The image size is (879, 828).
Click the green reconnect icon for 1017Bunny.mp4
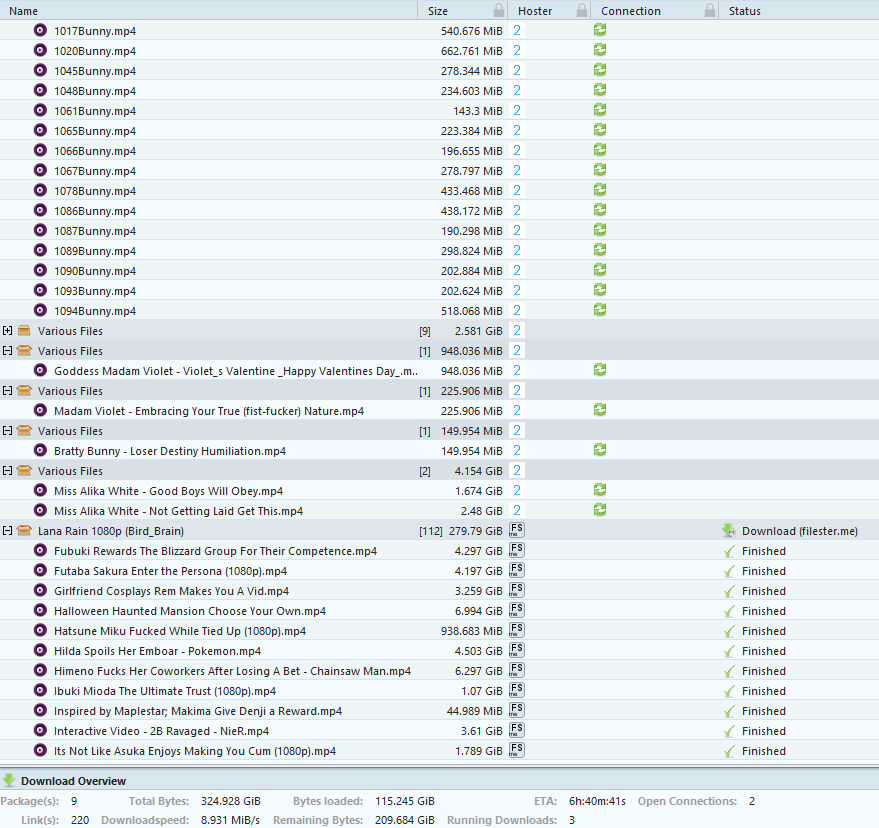pyautogui.click(x=600, y=30)
